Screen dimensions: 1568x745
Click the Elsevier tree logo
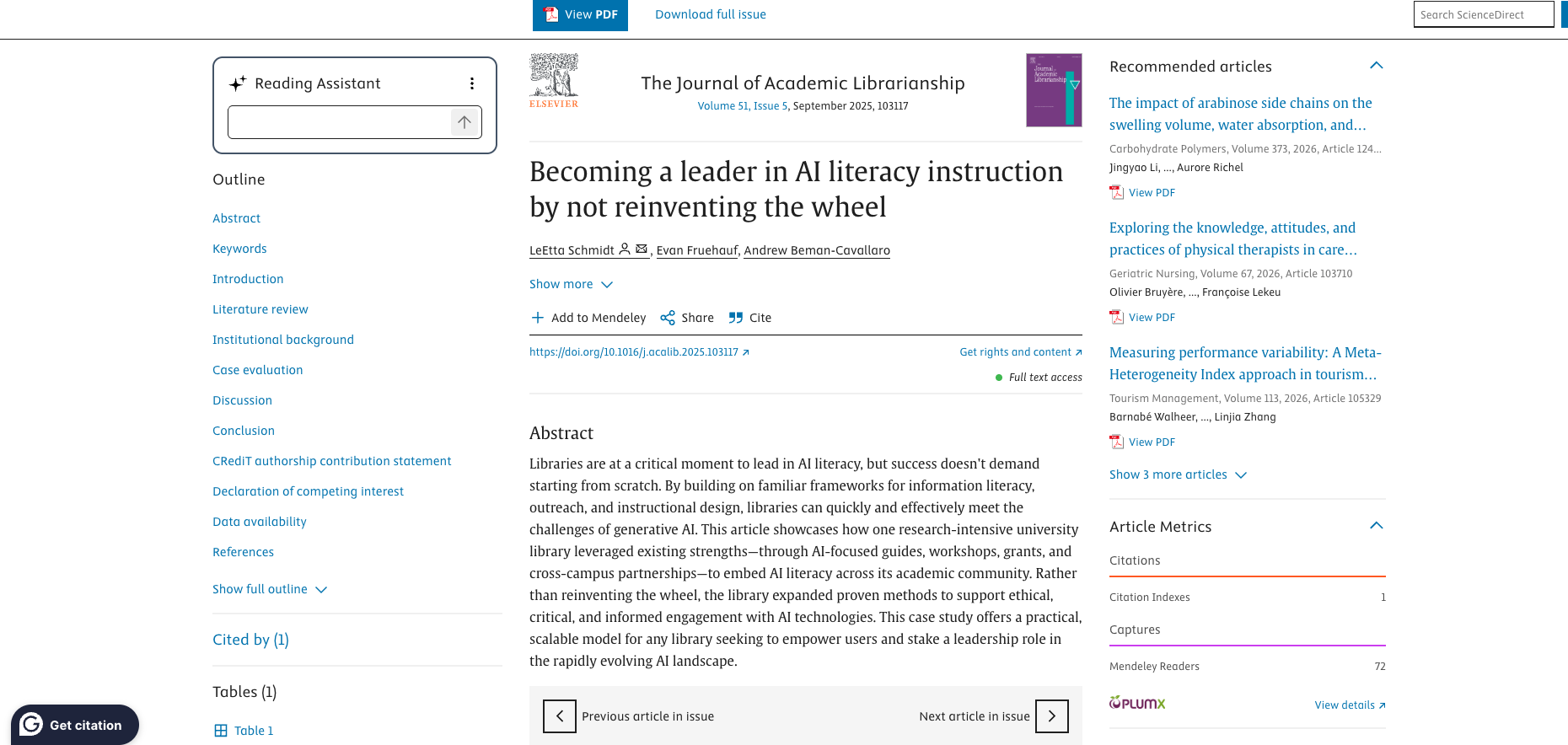point(554,81)
